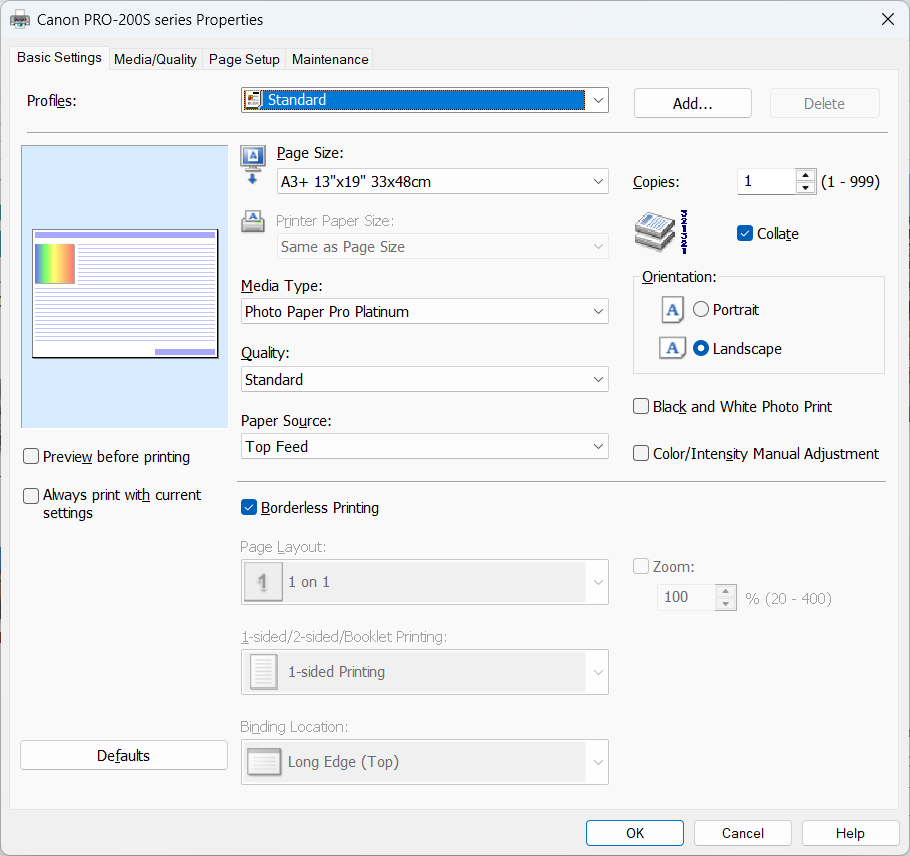Click the Standard profile icon in Profiles box

(x=254, y=100)
